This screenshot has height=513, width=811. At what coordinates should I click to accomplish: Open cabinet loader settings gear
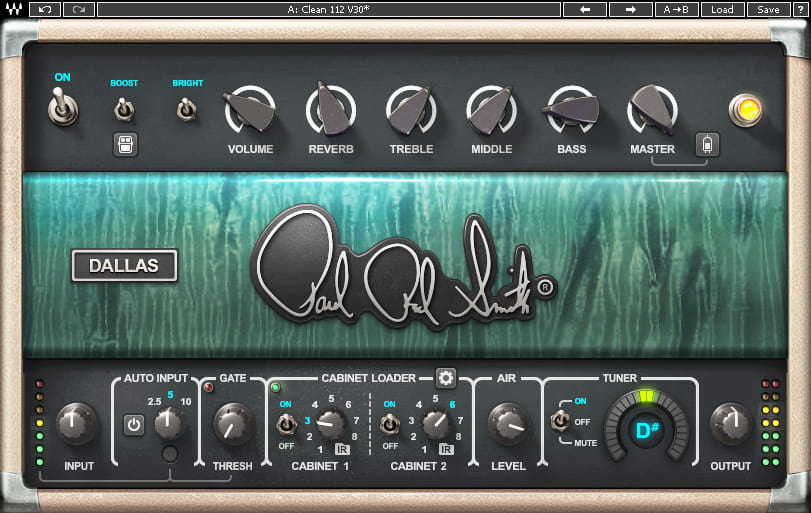click(x=446, y=378)
